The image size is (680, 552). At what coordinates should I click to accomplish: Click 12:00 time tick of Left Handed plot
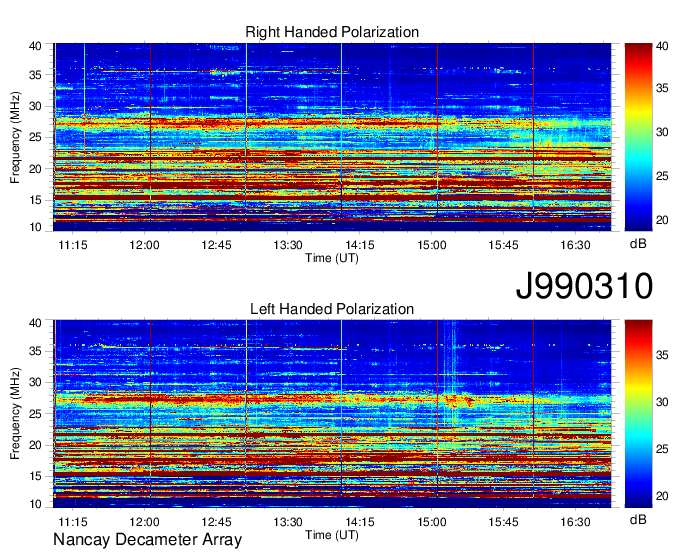point(144,522)
